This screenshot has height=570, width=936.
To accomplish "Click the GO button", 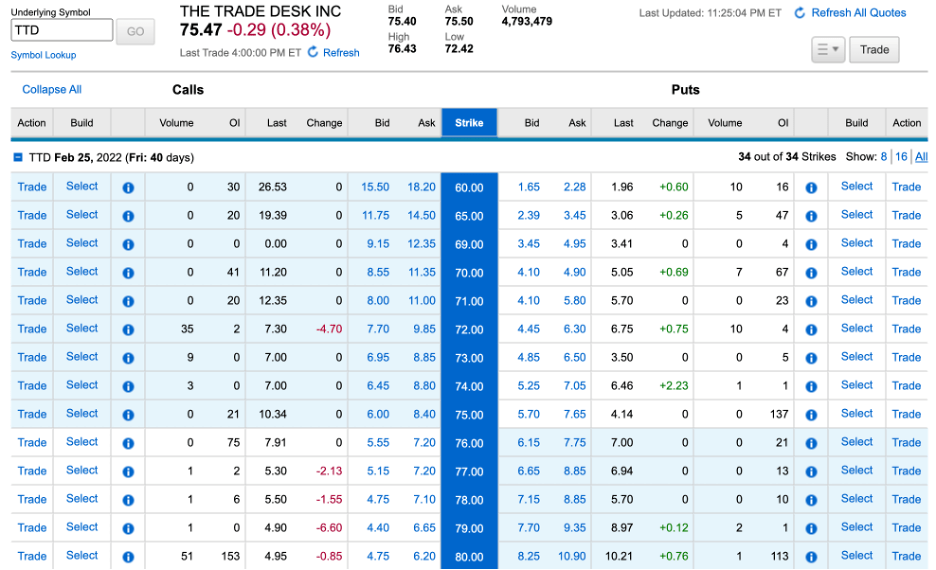I will [136, 31].
